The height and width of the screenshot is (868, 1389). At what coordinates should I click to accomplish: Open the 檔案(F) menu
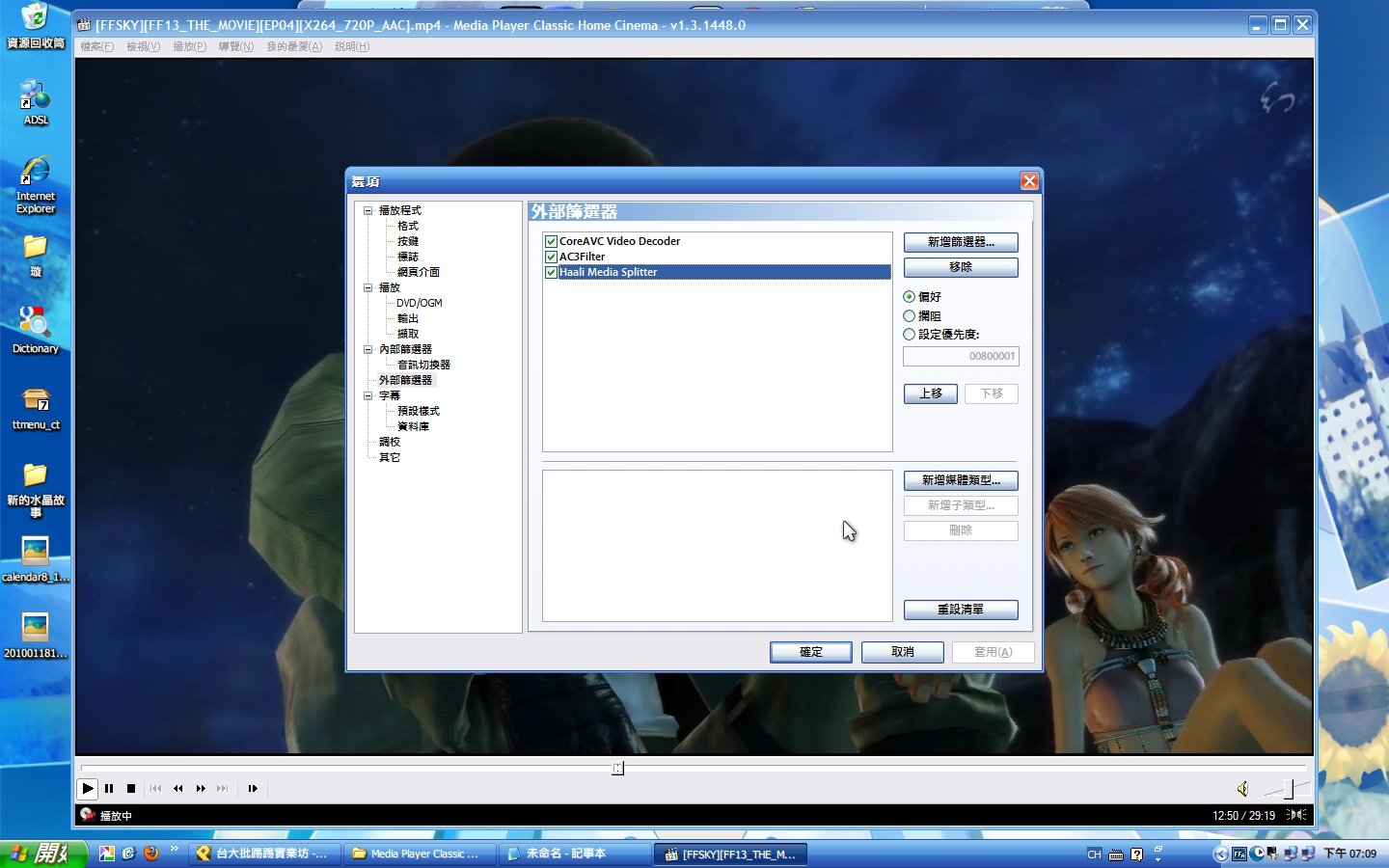click(x=96, y=46)
